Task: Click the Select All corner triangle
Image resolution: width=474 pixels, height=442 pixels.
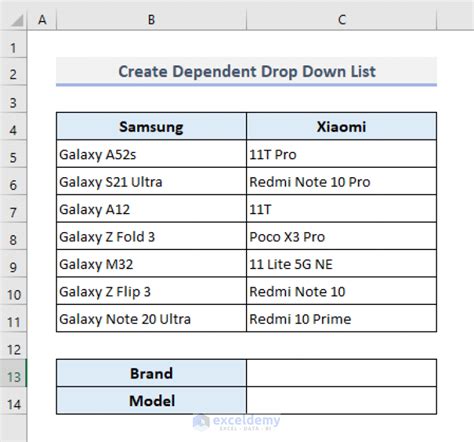Action: pyautogui.click(x=17, y=20)
